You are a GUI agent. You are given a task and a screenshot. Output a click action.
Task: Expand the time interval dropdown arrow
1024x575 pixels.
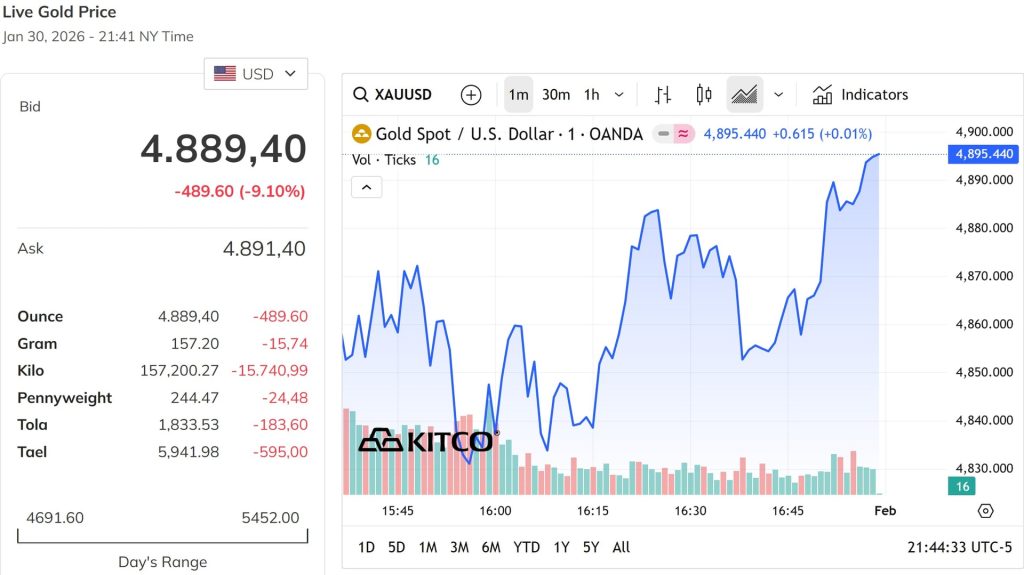click(x=619, y=95)
